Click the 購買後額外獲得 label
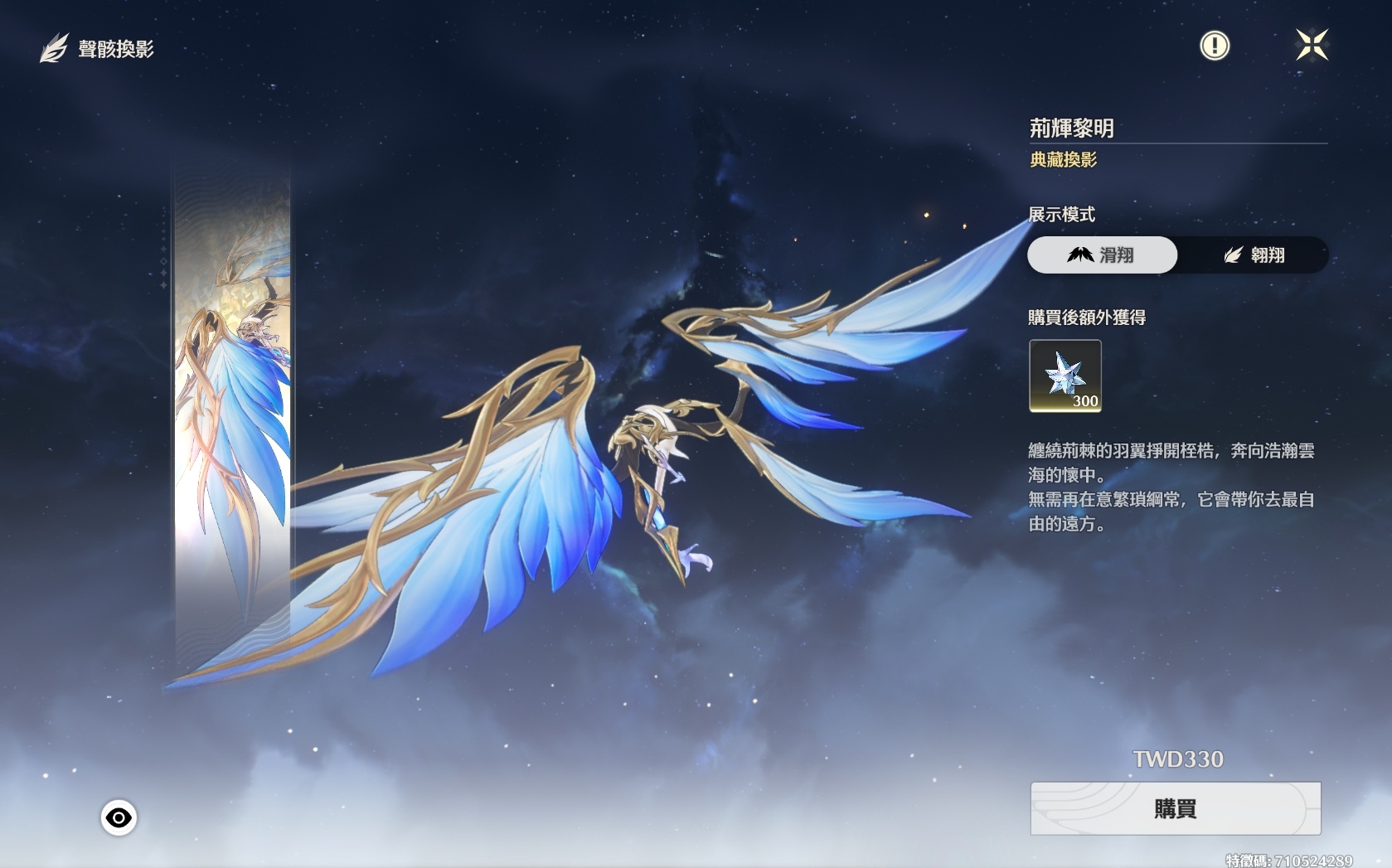 pos(1087,317)
